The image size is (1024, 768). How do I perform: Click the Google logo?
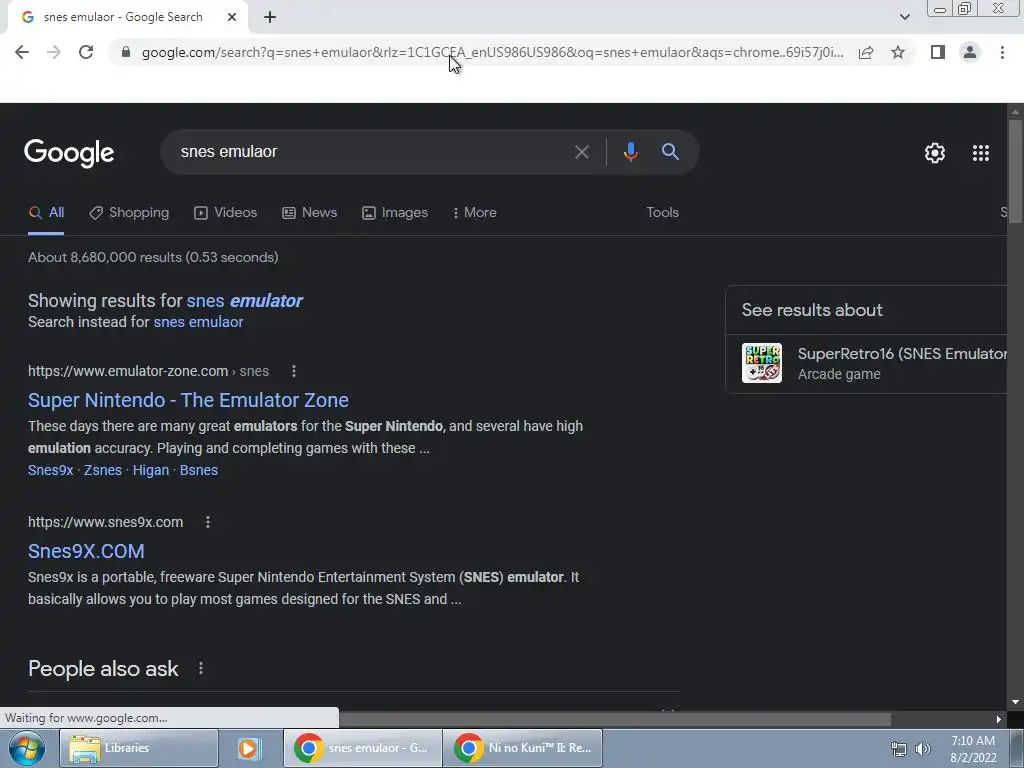69,153
